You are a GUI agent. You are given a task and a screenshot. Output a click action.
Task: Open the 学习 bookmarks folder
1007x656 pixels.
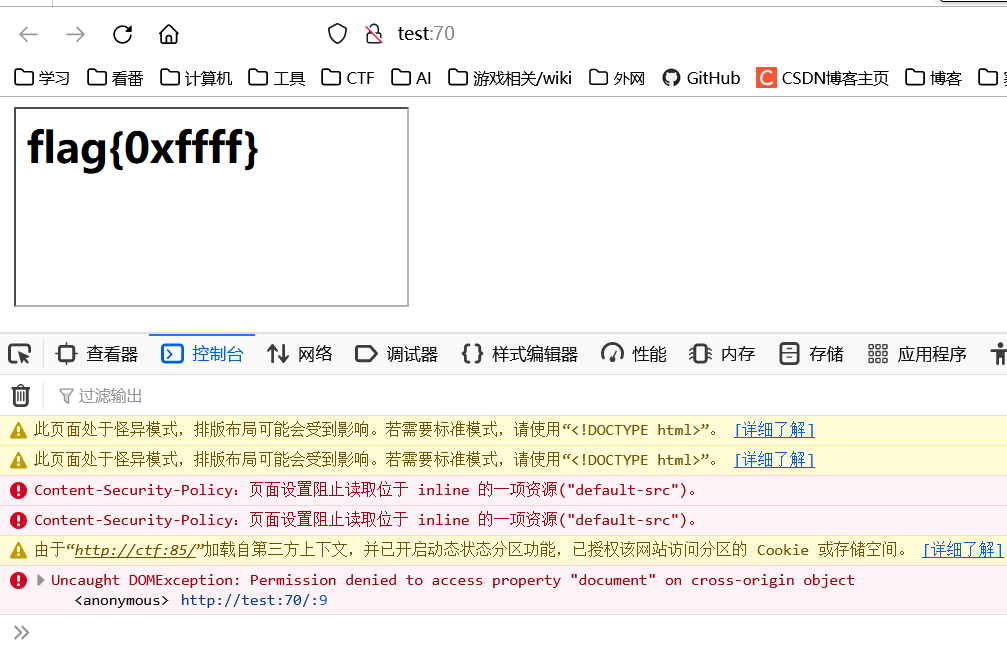coord(42,78)
